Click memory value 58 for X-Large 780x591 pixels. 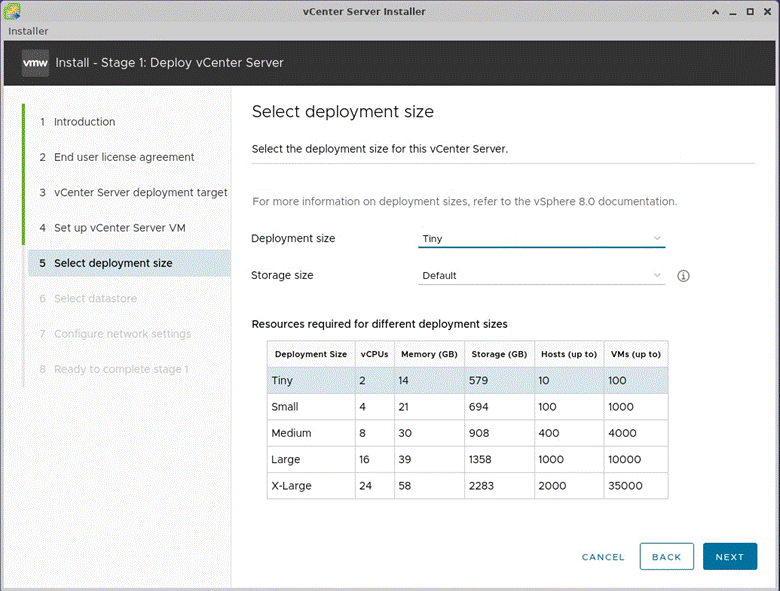(x=404, y=486)
